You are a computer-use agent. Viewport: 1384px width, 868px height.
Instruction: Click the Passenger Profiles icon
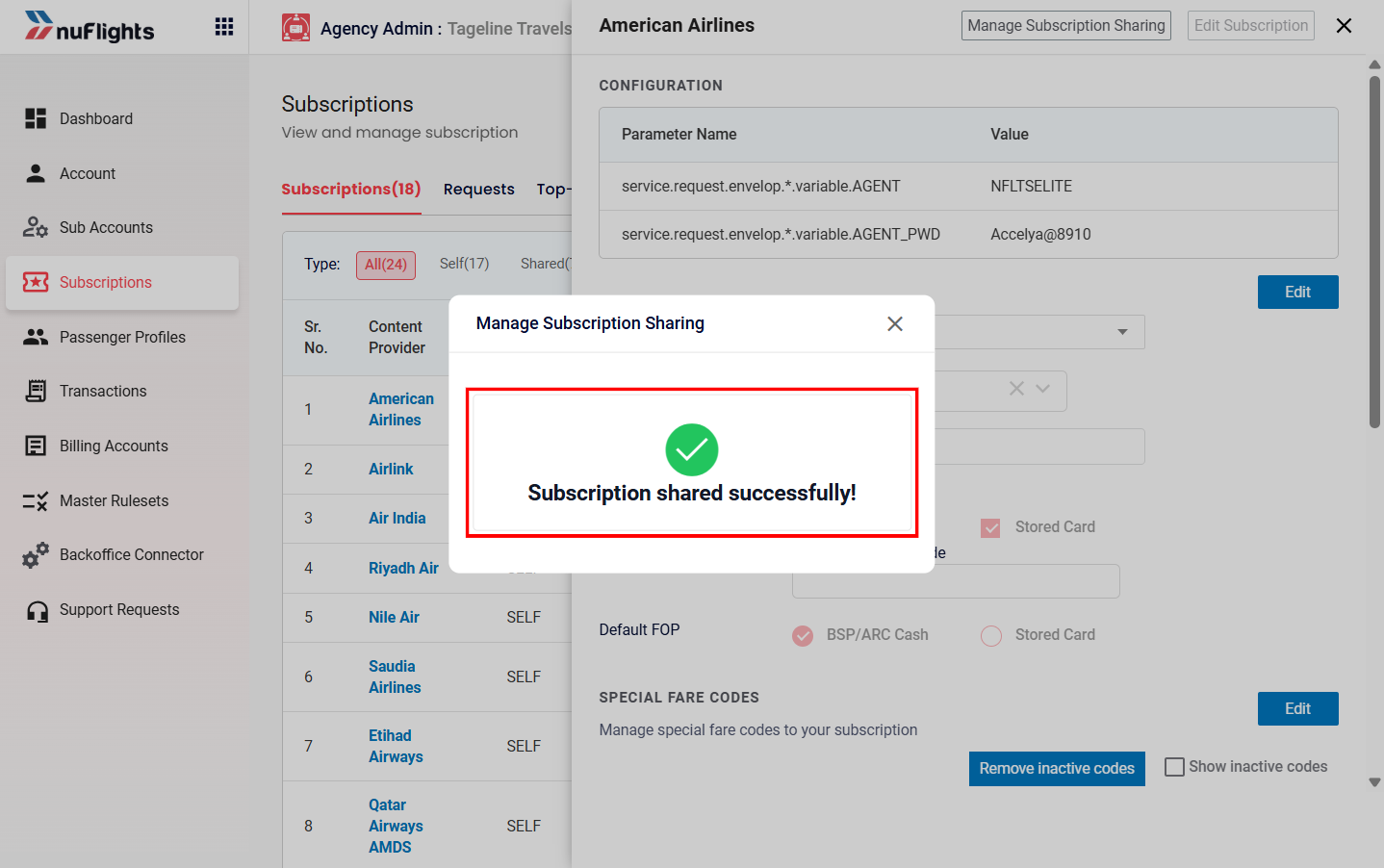(x=36, y=337)
